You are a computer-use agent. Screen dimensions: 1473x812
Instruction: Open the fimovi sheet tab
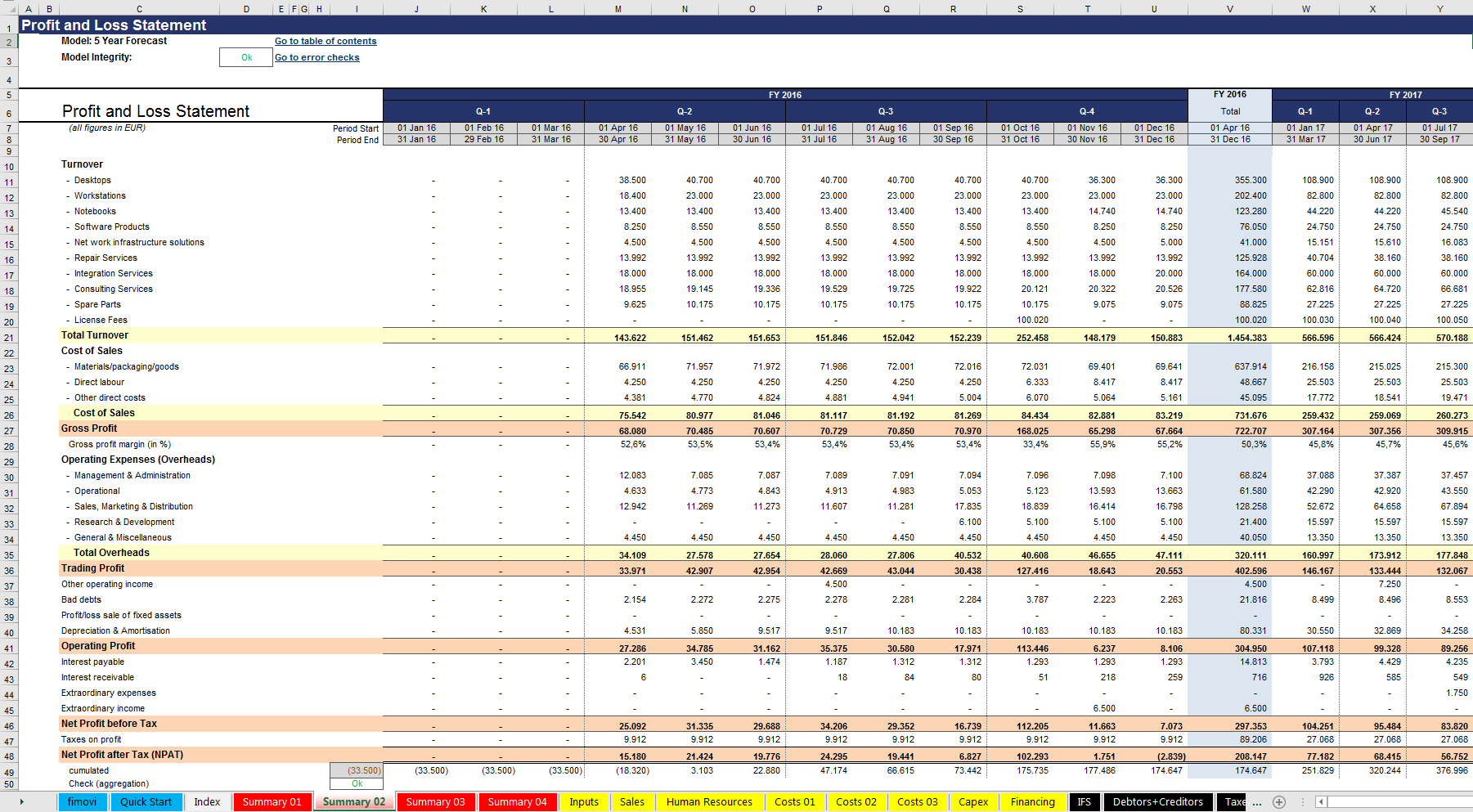82,802
